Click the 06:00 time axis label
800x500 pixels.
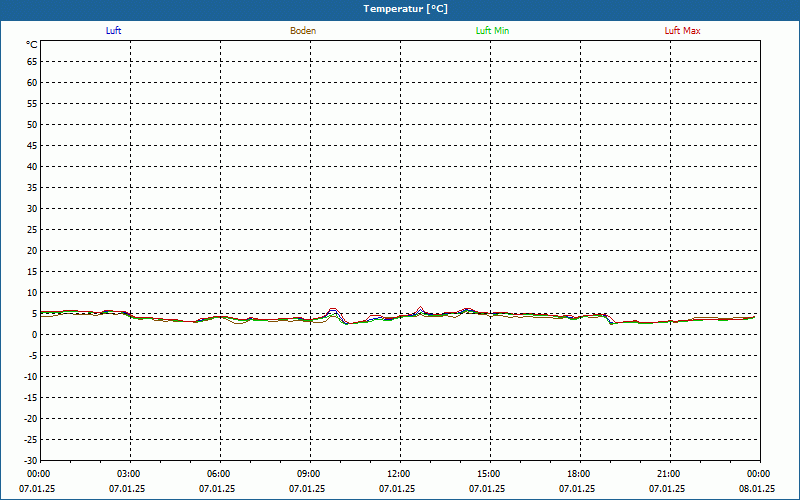pyautogui.click(x=219, y=474)
